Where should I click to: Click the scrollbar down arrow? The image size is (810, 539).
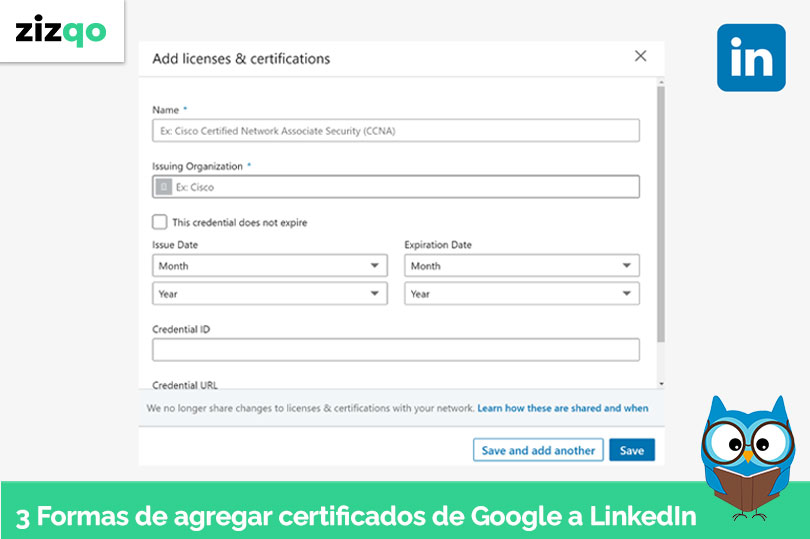(661, 384)
